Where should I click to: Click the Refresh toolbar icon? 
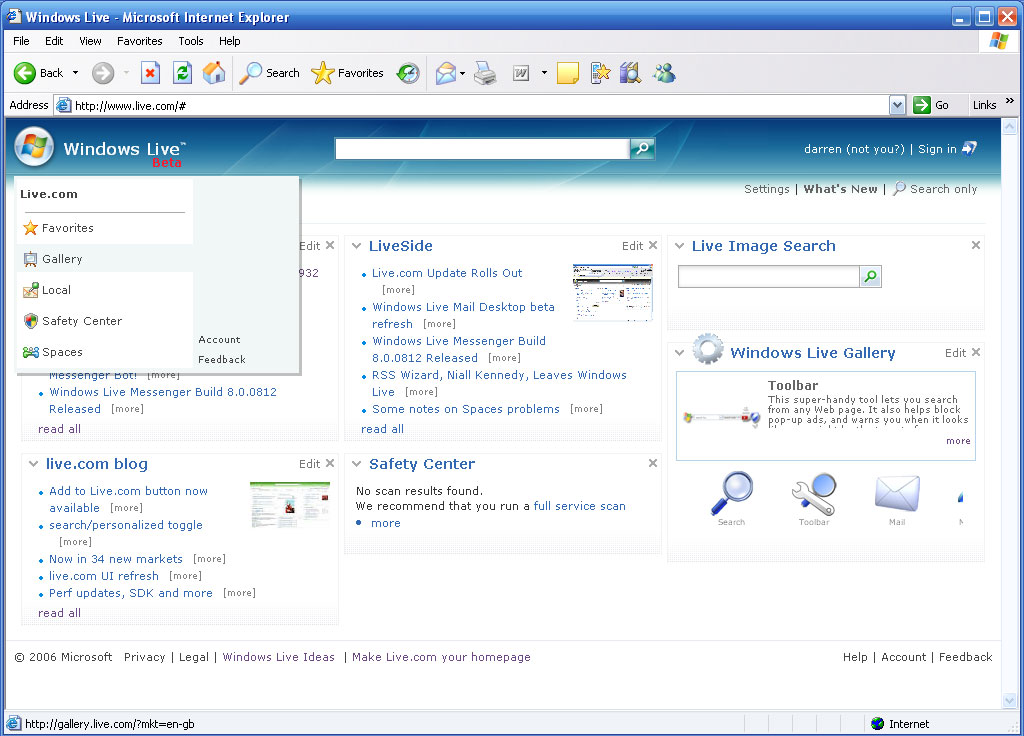pos(182,73)
